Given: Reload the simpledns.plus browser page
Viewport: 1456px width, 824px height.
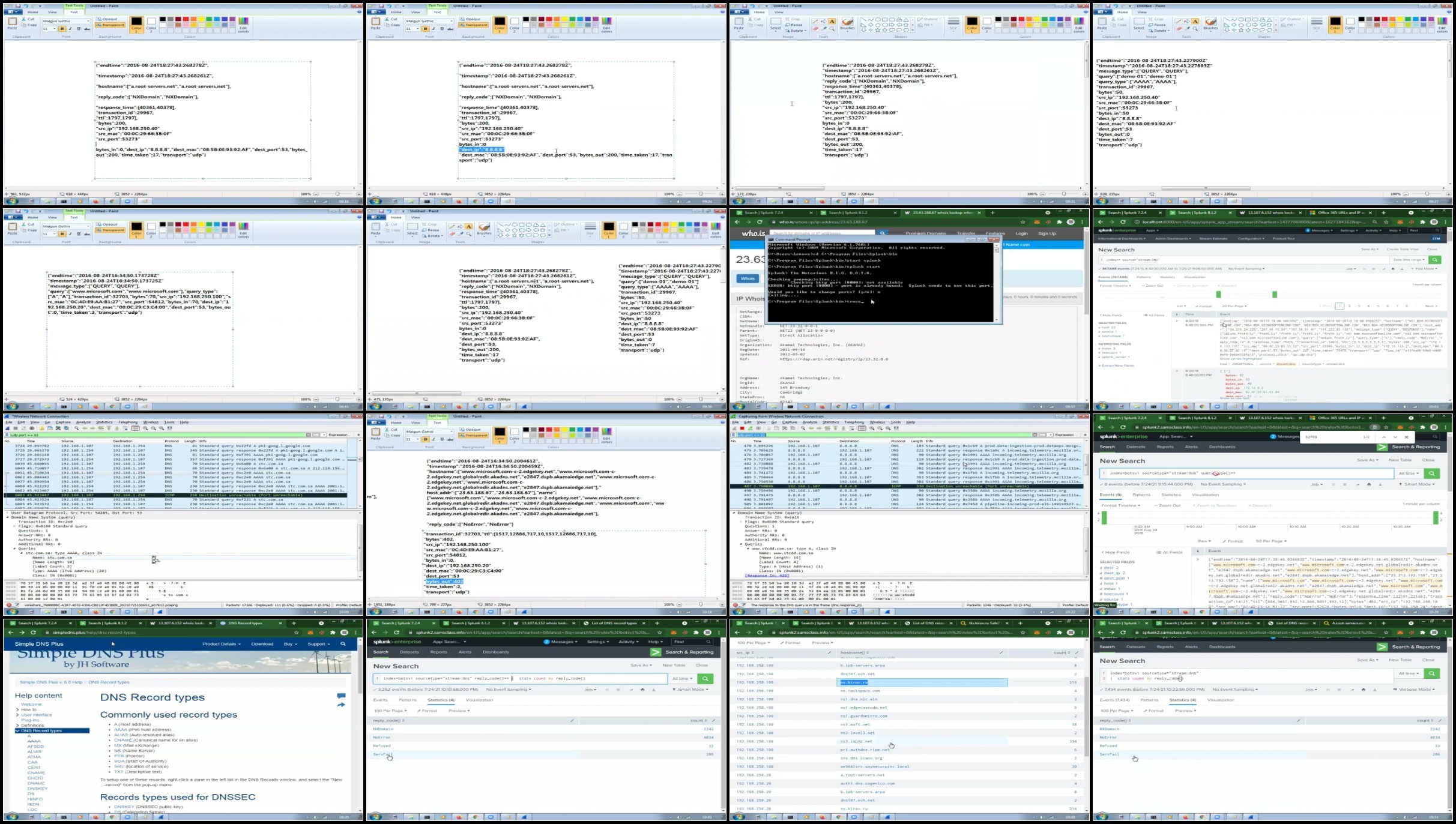Looking at the screenshot, I should [33, 633].
